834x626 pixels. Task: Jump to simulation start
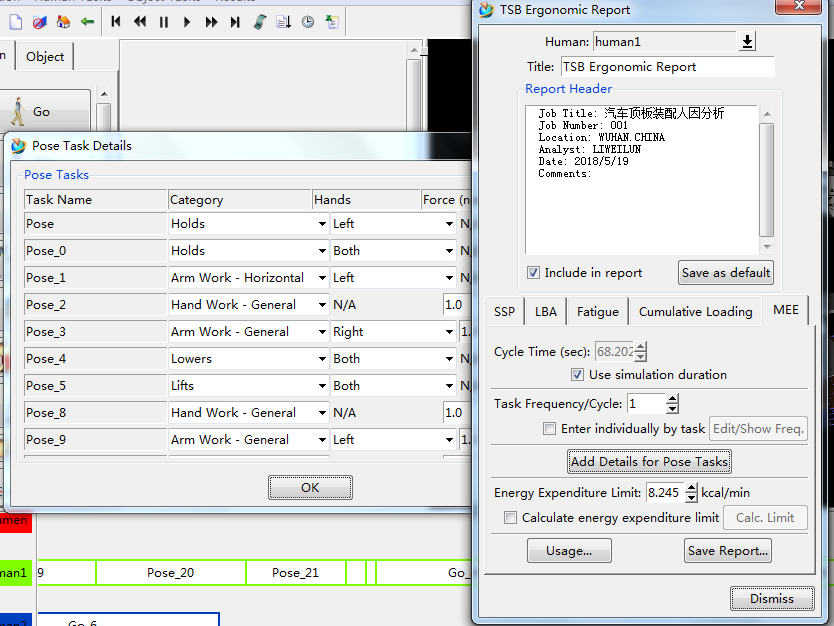pyautogui.click(x=117, y=22)
